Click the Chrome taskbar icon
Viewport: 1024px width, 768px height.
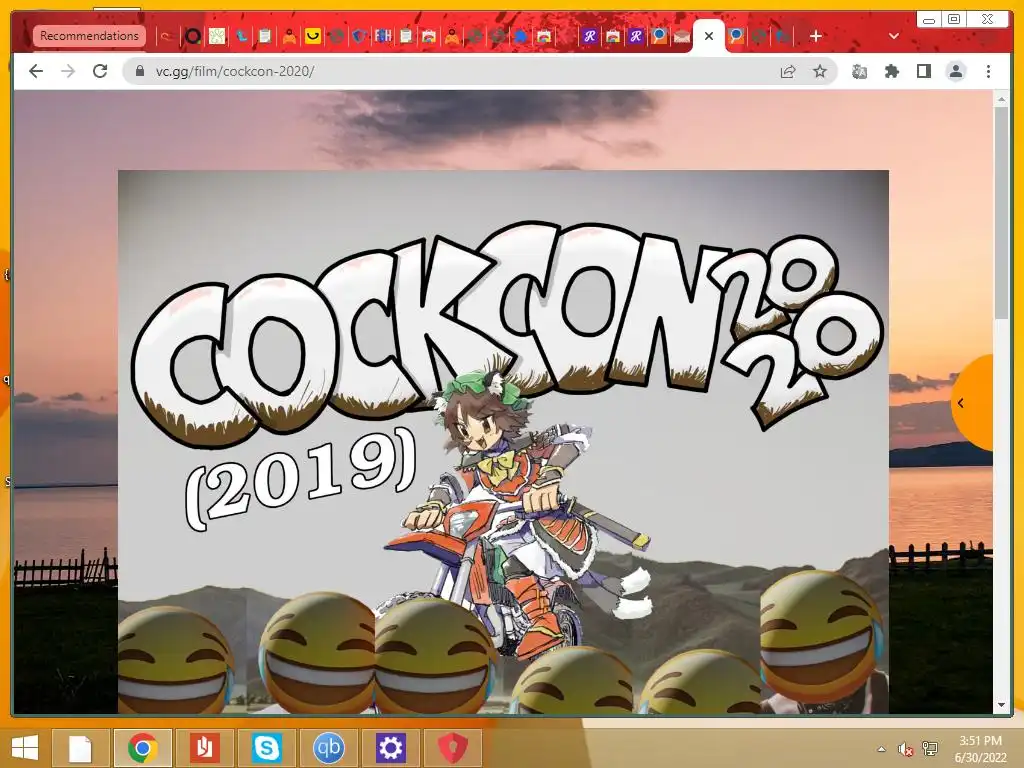tap(142, 748)
